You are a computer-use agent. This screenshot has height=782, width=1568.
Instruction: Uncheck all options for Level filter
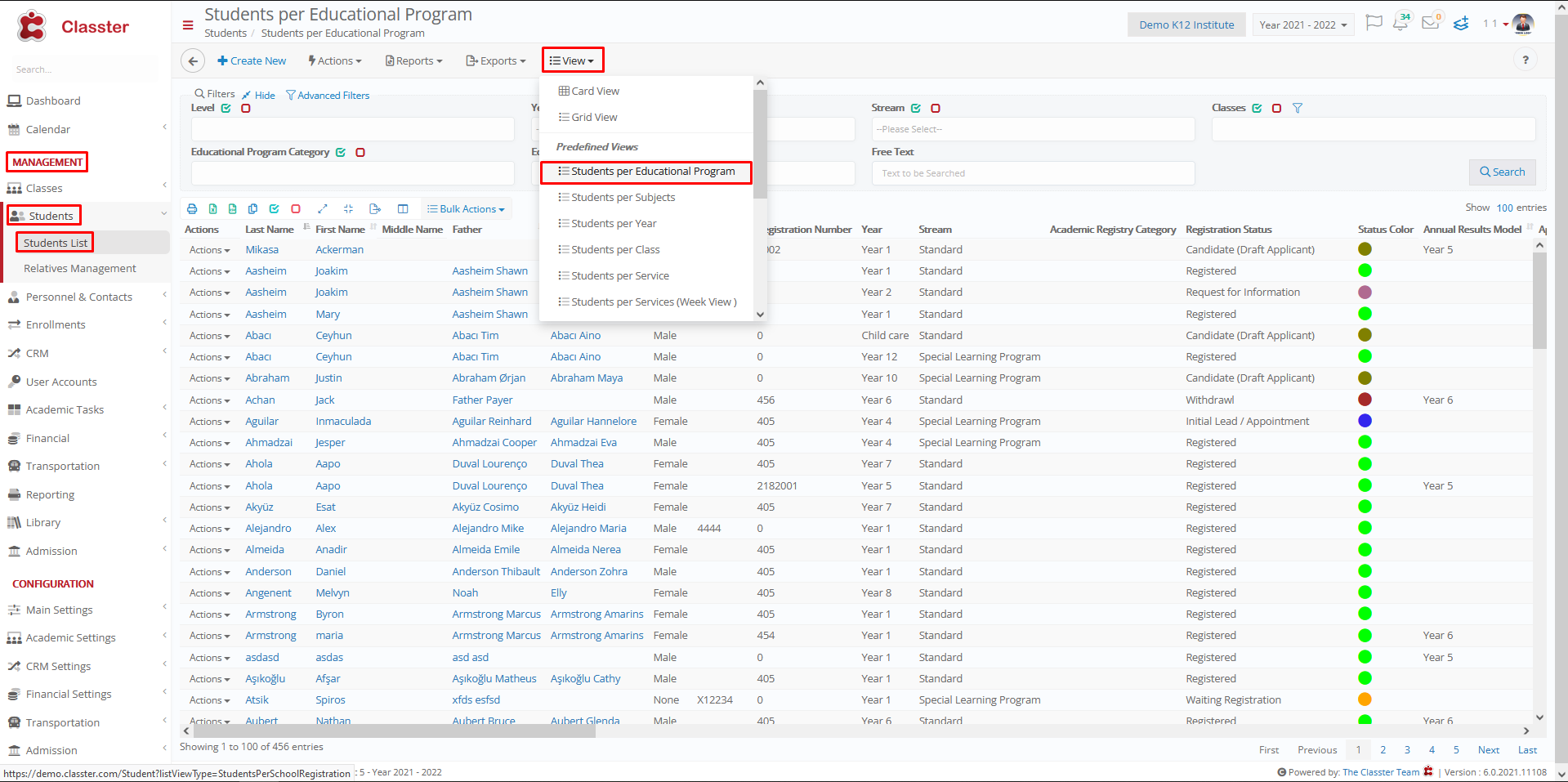click(x=246, y=108)
